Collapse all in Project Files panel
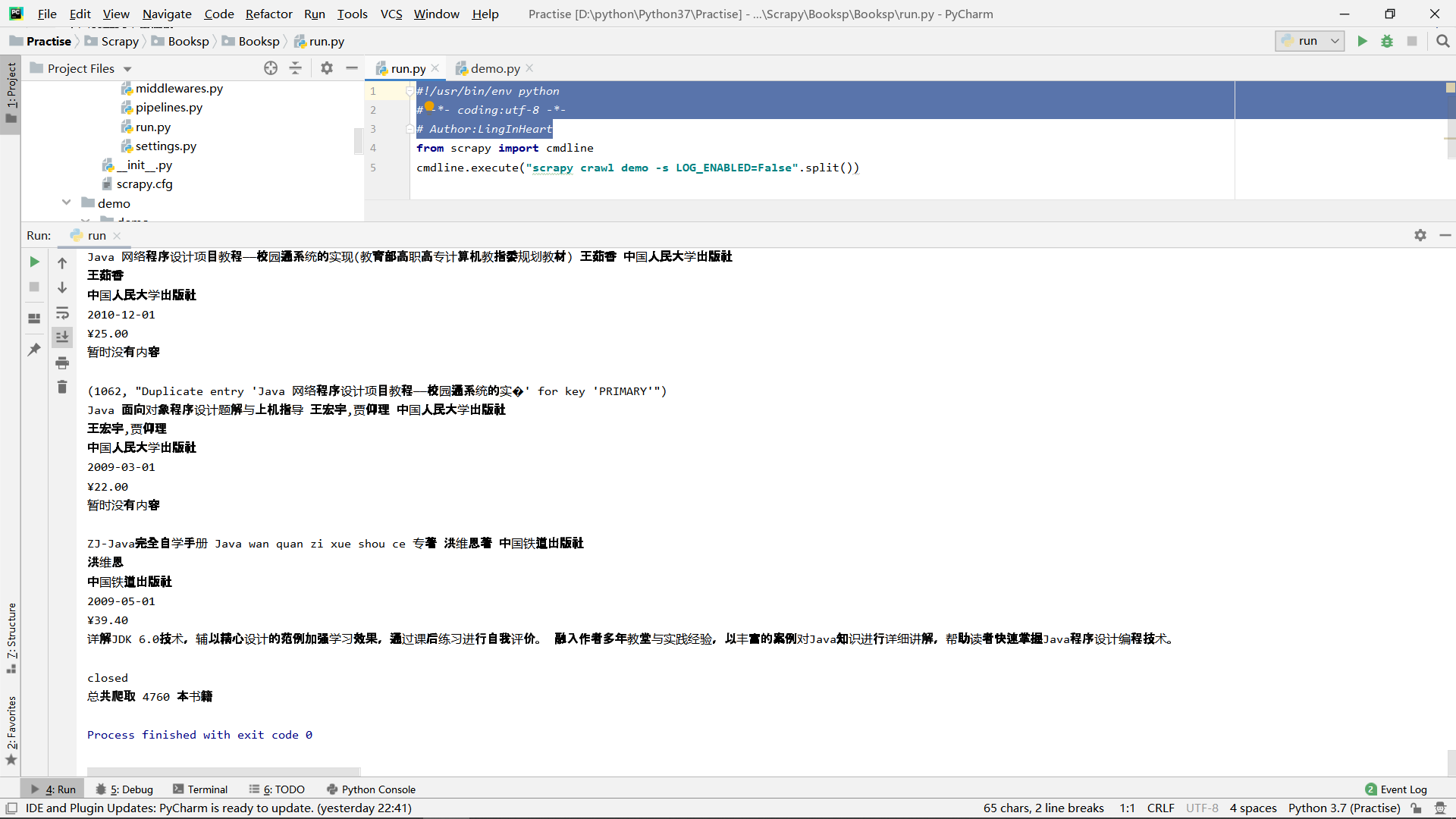 [296, 68]
